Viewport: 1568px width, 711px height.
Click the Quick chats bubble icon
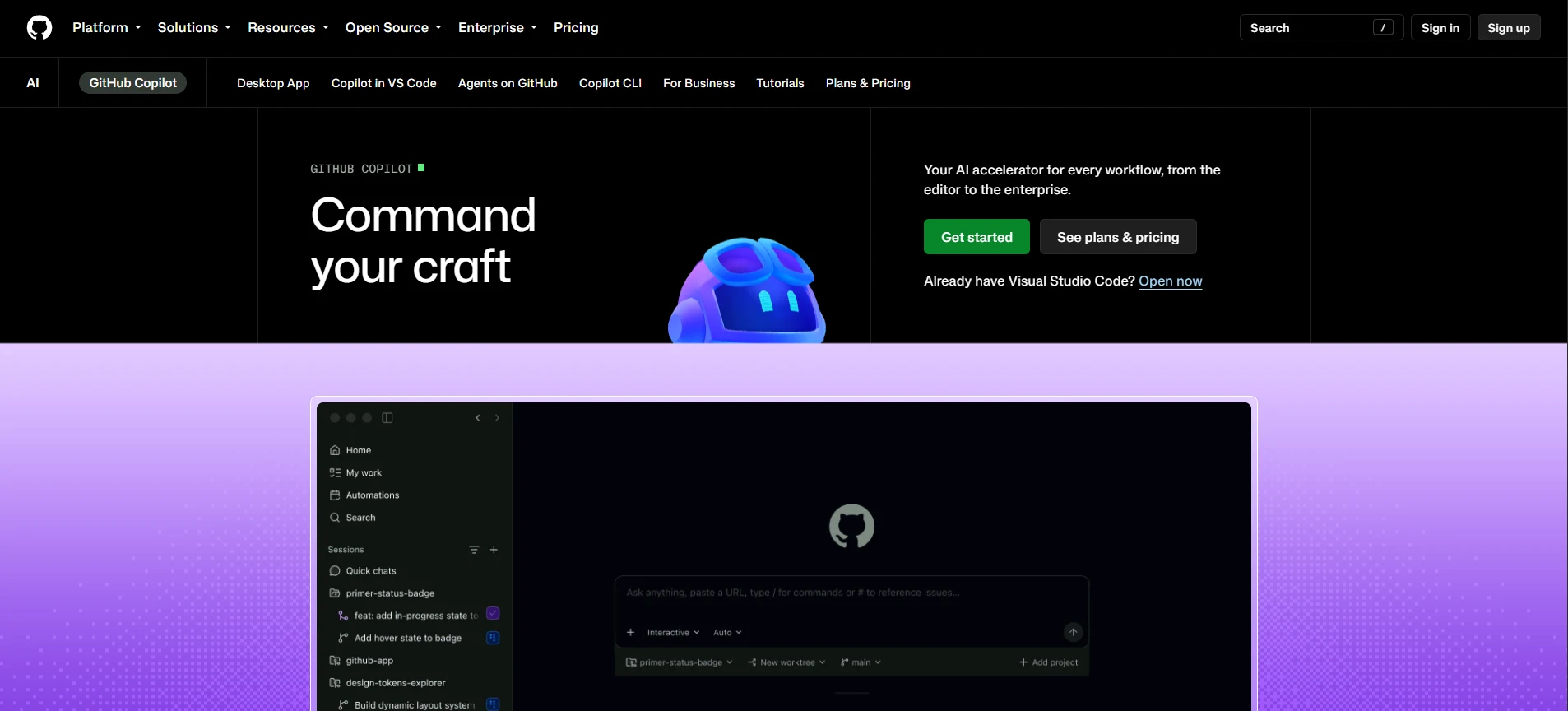coord(335,571)
